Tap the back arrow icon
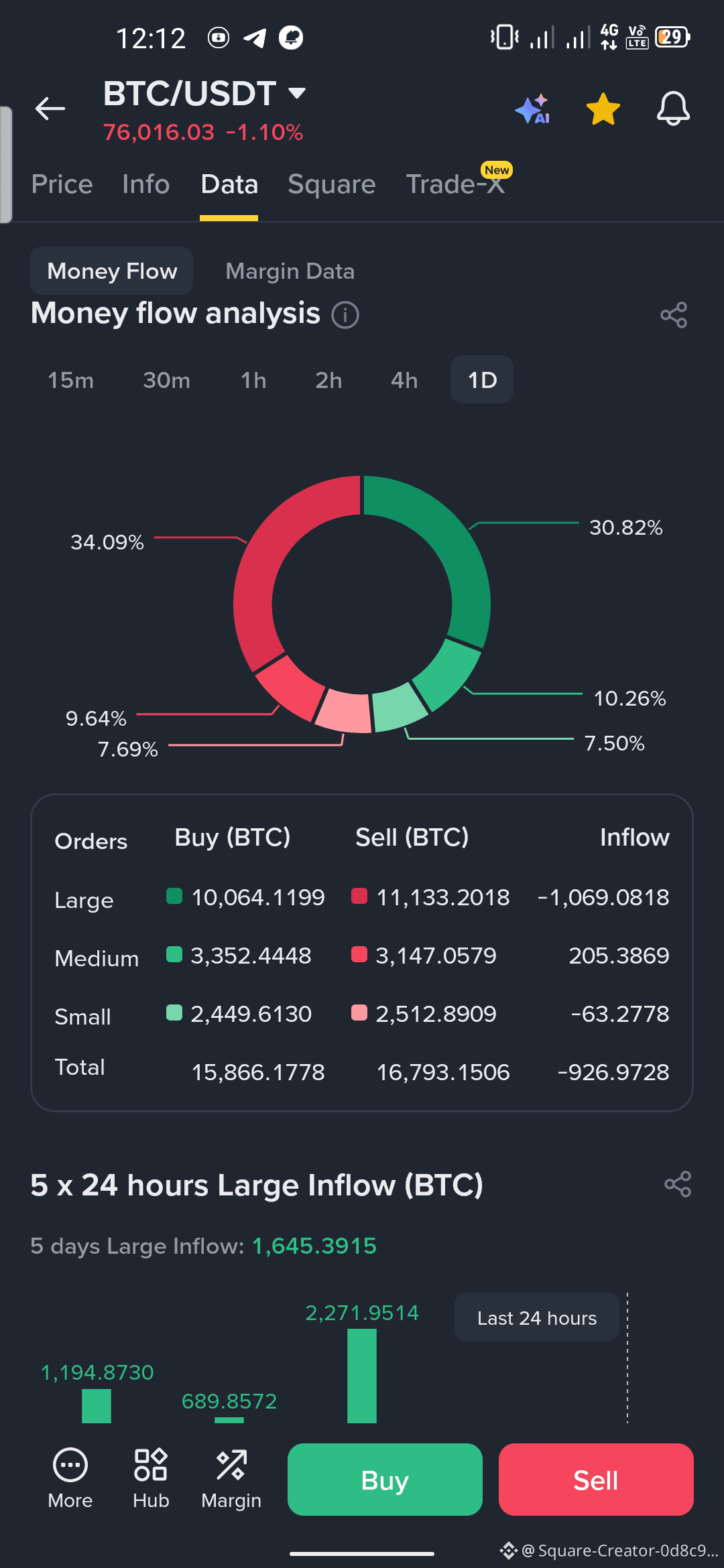This screenshot has height=1568, width=724. pos(50,108)
